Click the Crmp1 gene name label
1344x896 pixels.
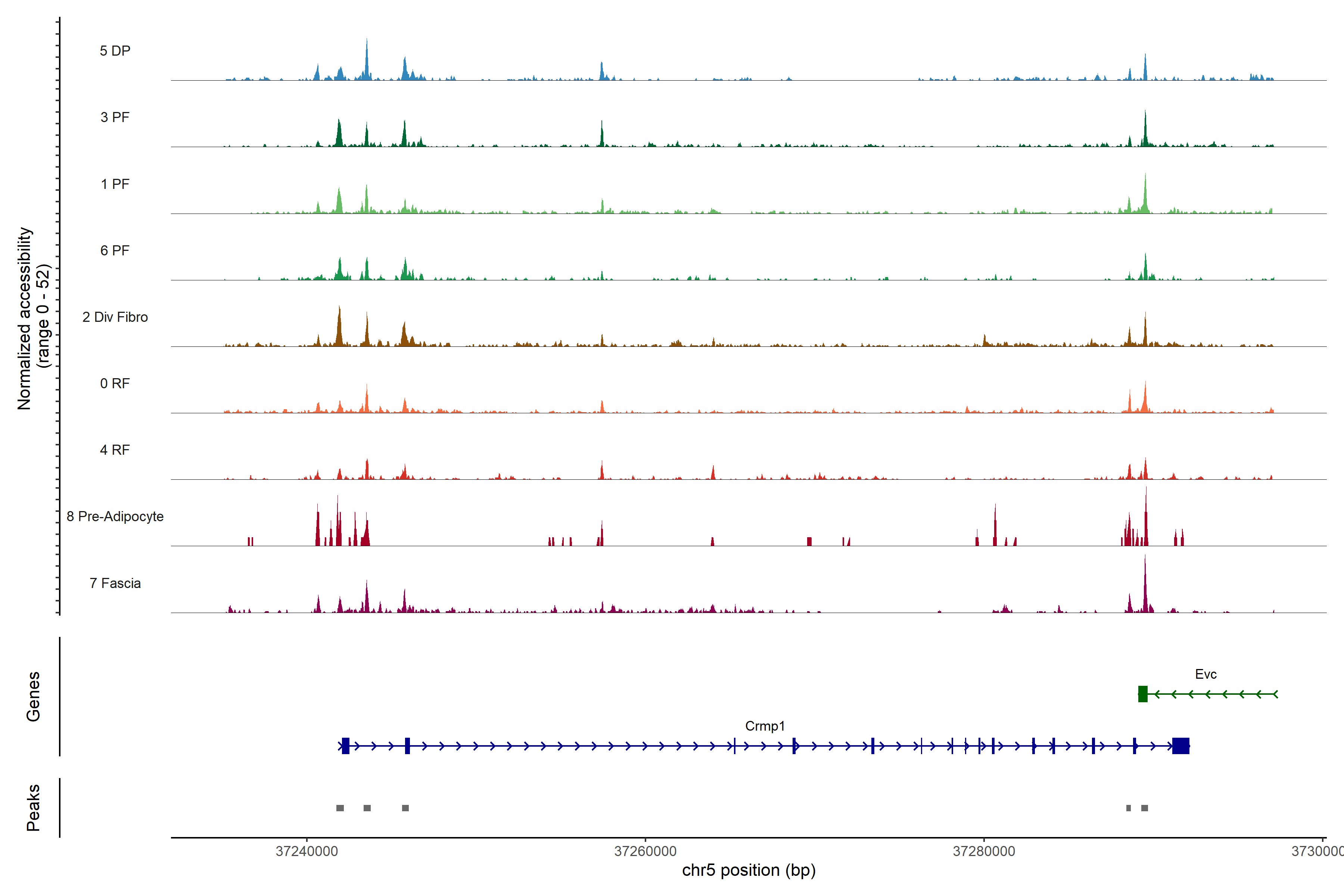pos(765,726)
